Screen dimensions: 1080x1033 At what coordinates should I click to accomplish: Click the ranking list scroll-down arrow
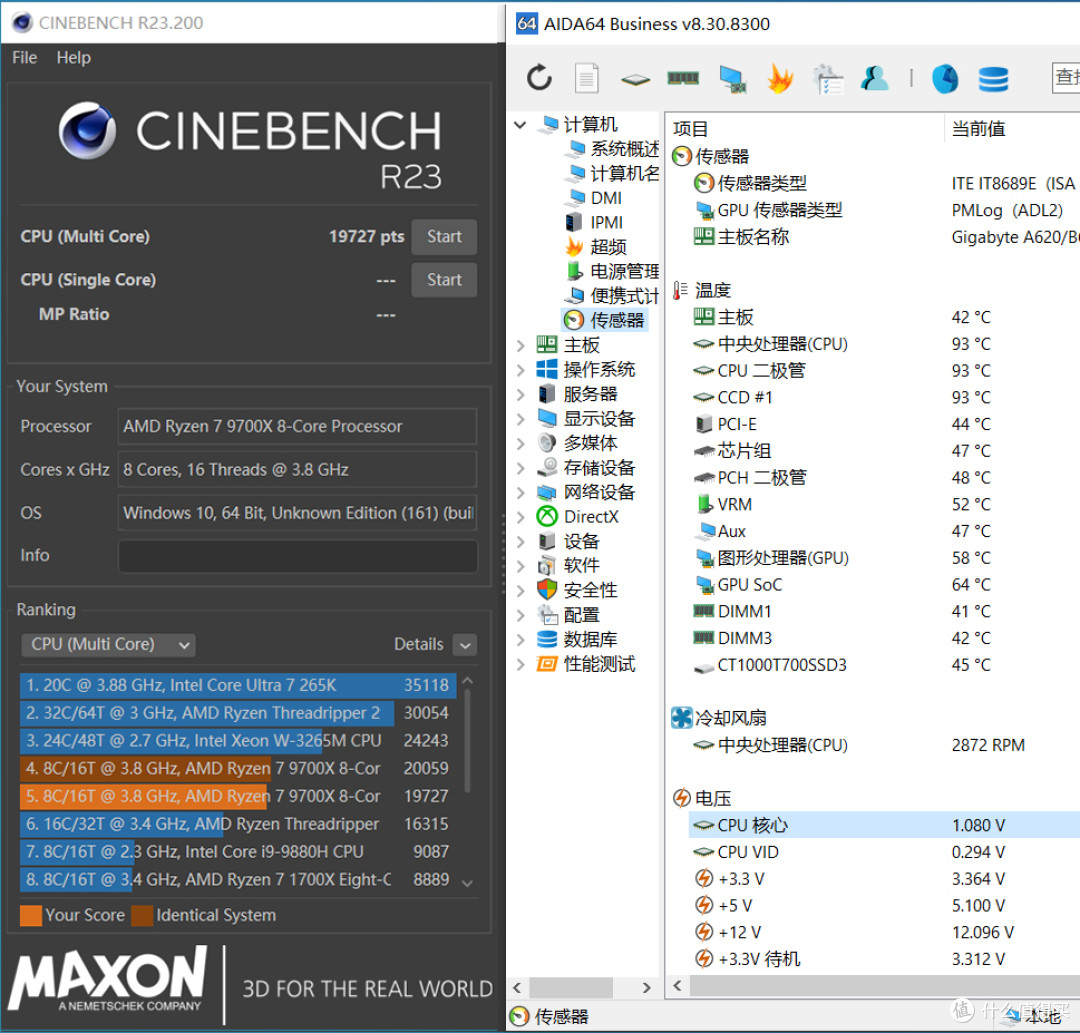[x=468, y=883]
